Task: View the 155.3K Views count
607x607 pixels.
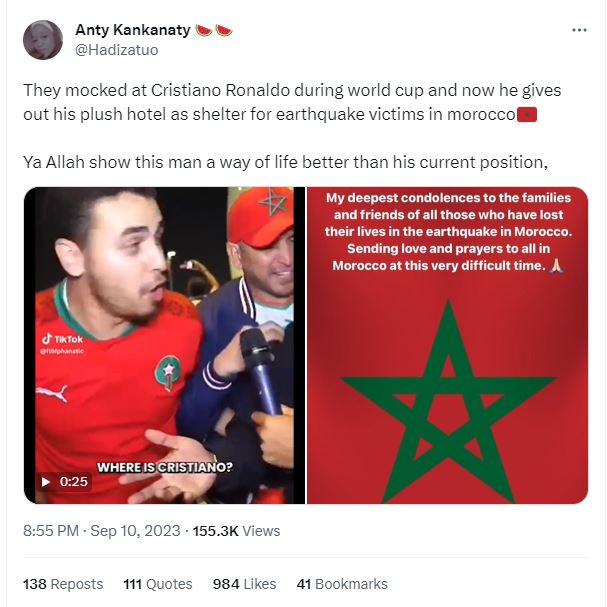Action: (236, 531)
